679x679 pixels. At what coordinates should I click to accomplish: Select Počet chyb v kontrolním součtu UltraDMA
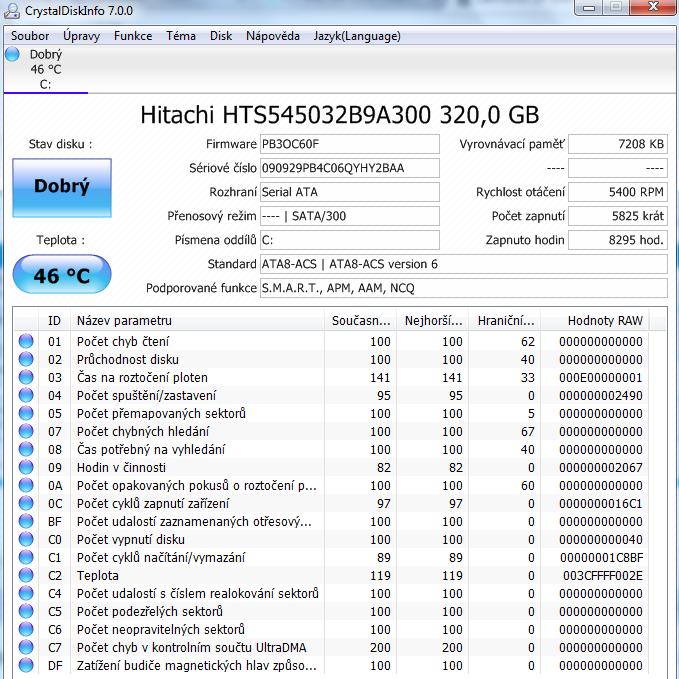(191, 648)
